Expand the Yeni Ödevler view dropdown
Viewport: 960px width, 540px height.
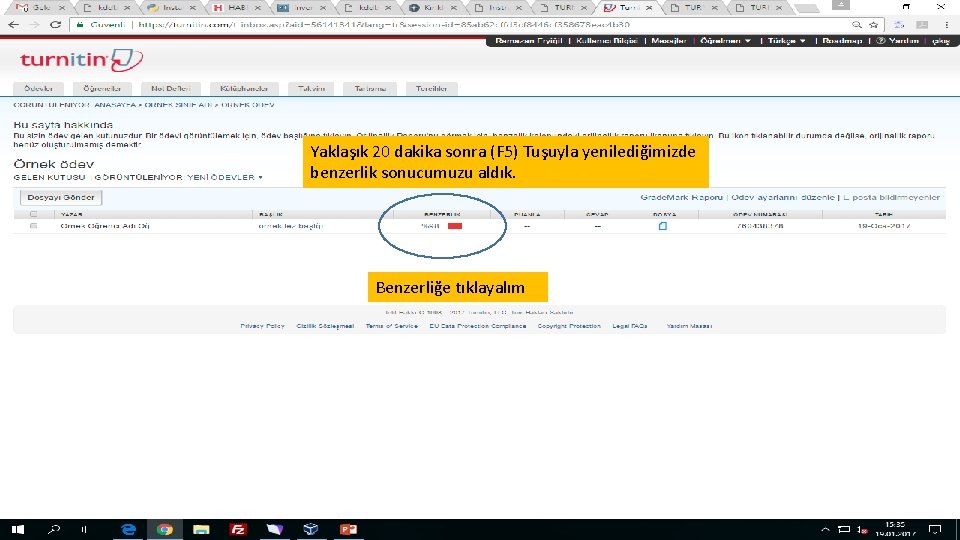click(x=225, y=178)
